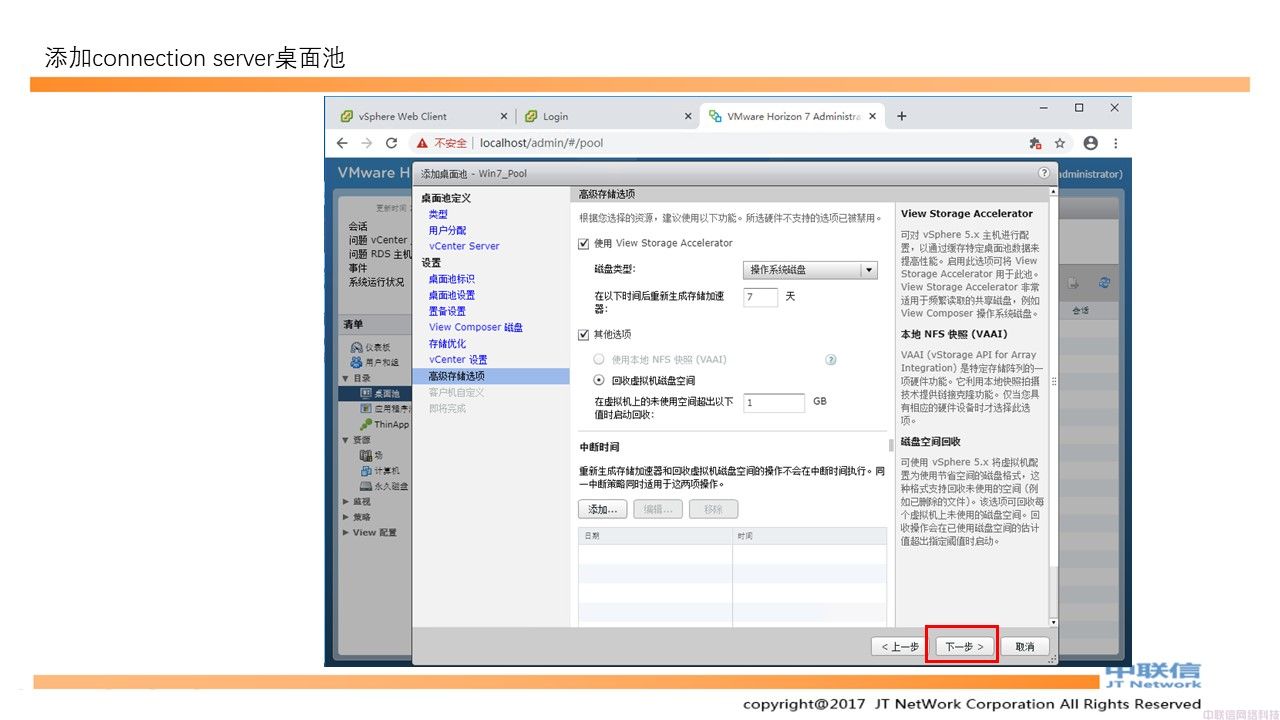Viewport: 1280px width, 720px height.
Task: Click the 编辑... button
Action: tap(658, 509)
